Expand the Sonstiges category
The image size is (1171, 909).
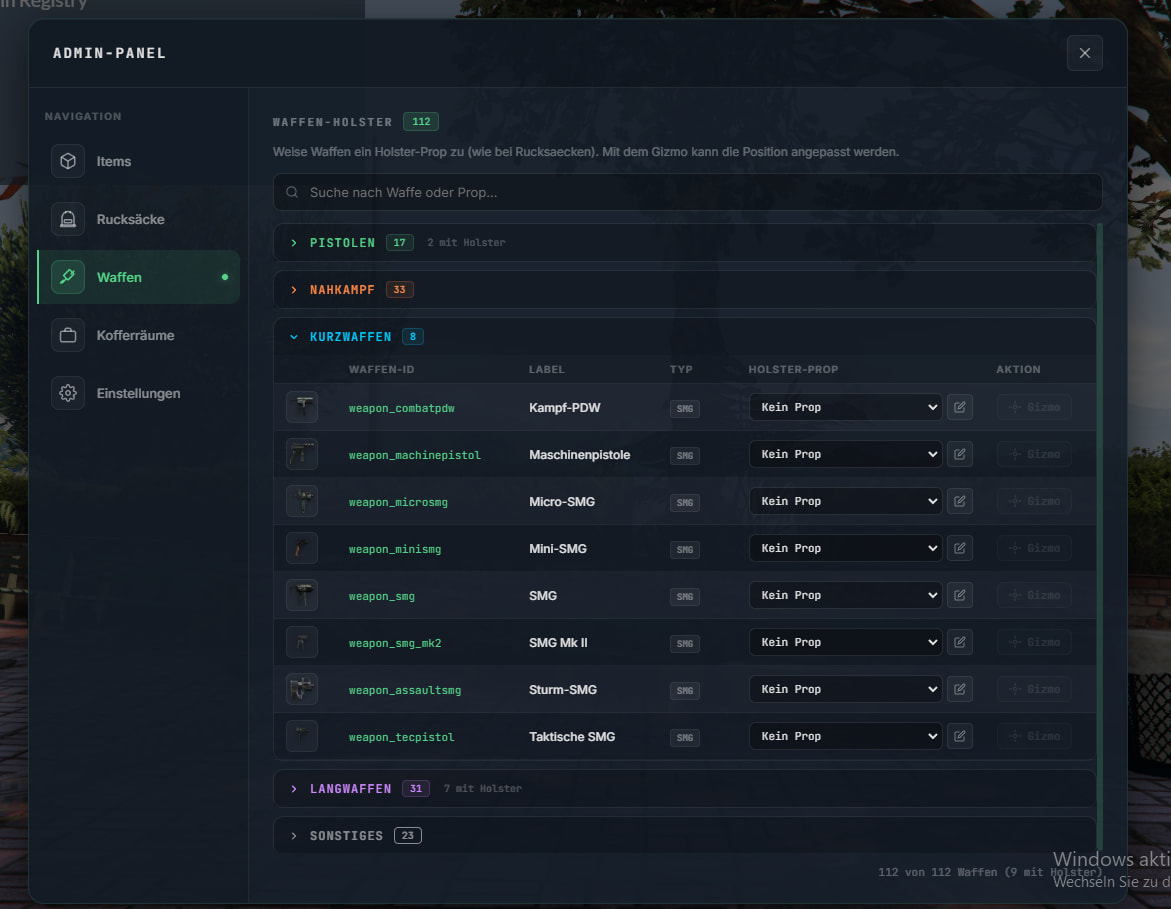684,836
